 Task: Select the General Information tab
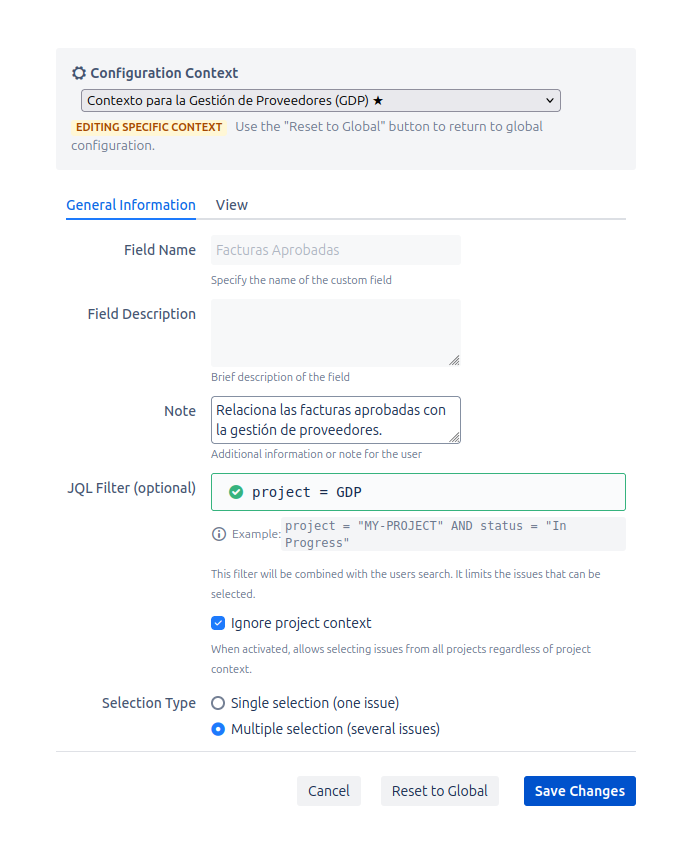point(130,205)
